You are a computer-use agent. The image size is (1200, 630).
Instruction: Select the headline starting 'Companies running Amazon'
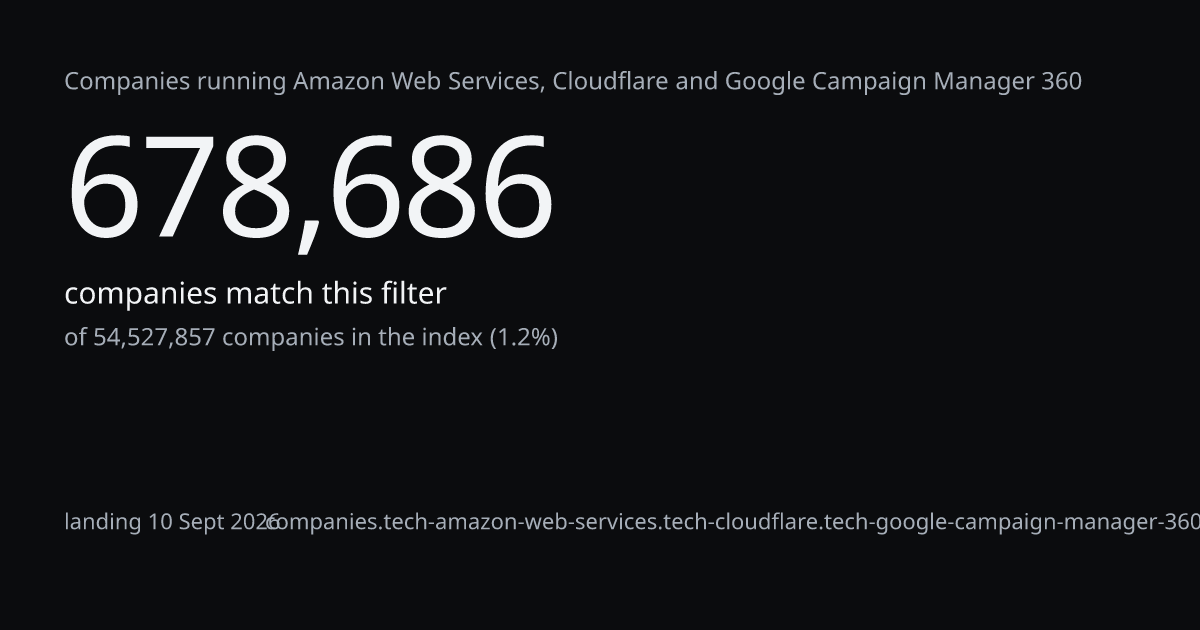[573, 82]
